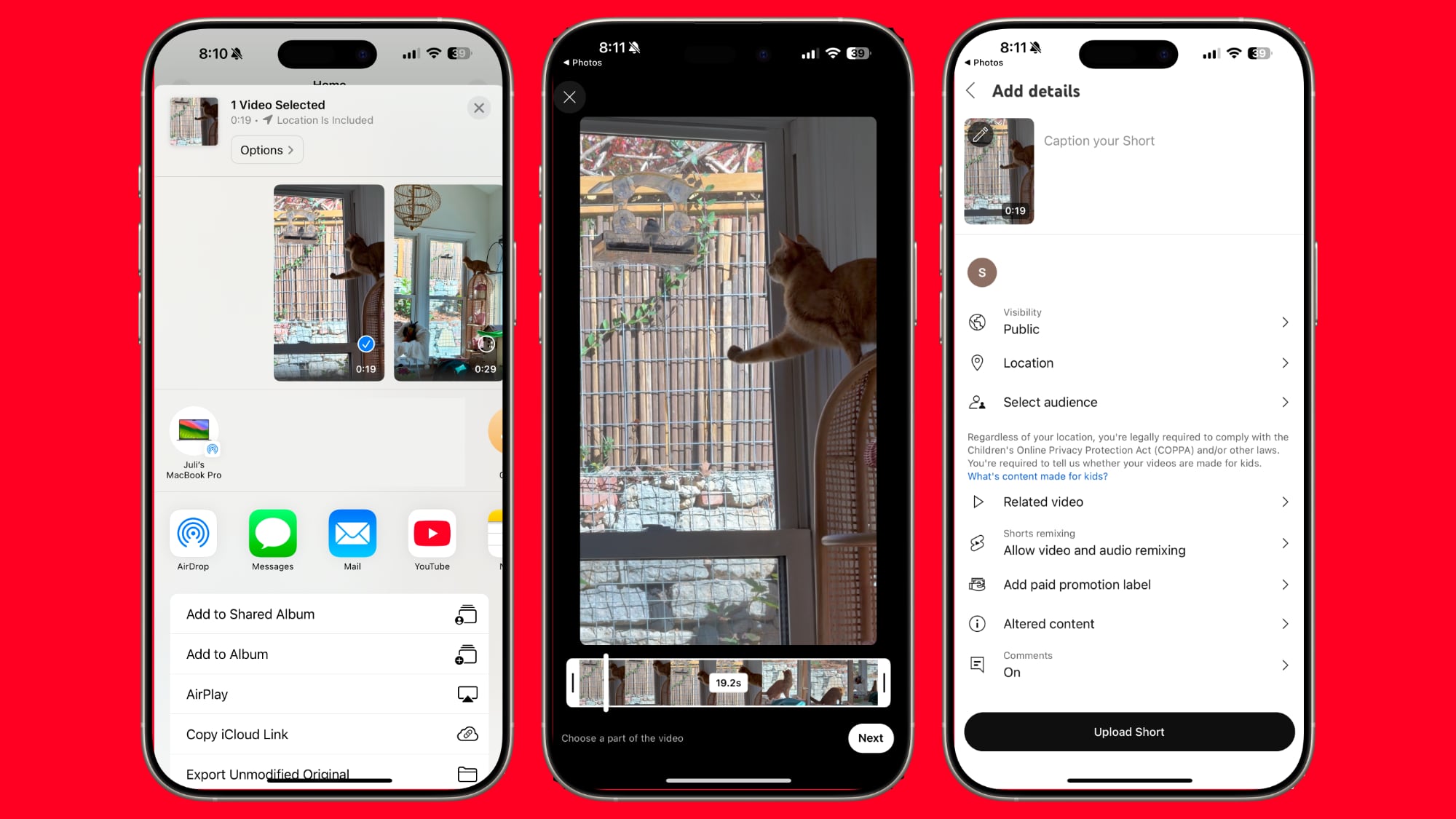Select the Altered content option
The height and width of the screenshot is (819, 1456).
click(x=1128, y=623)
